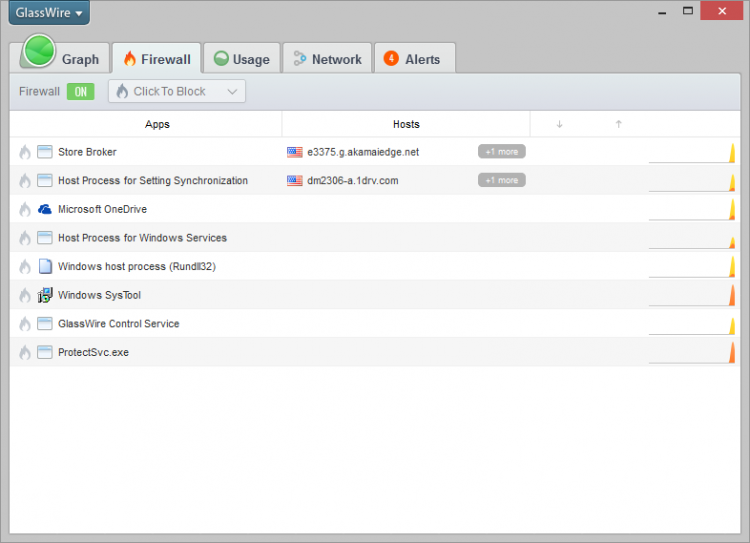Screen dimensions: 750x543
Task: Sort by upload using the up arrow column
Action: coord(618,124)
